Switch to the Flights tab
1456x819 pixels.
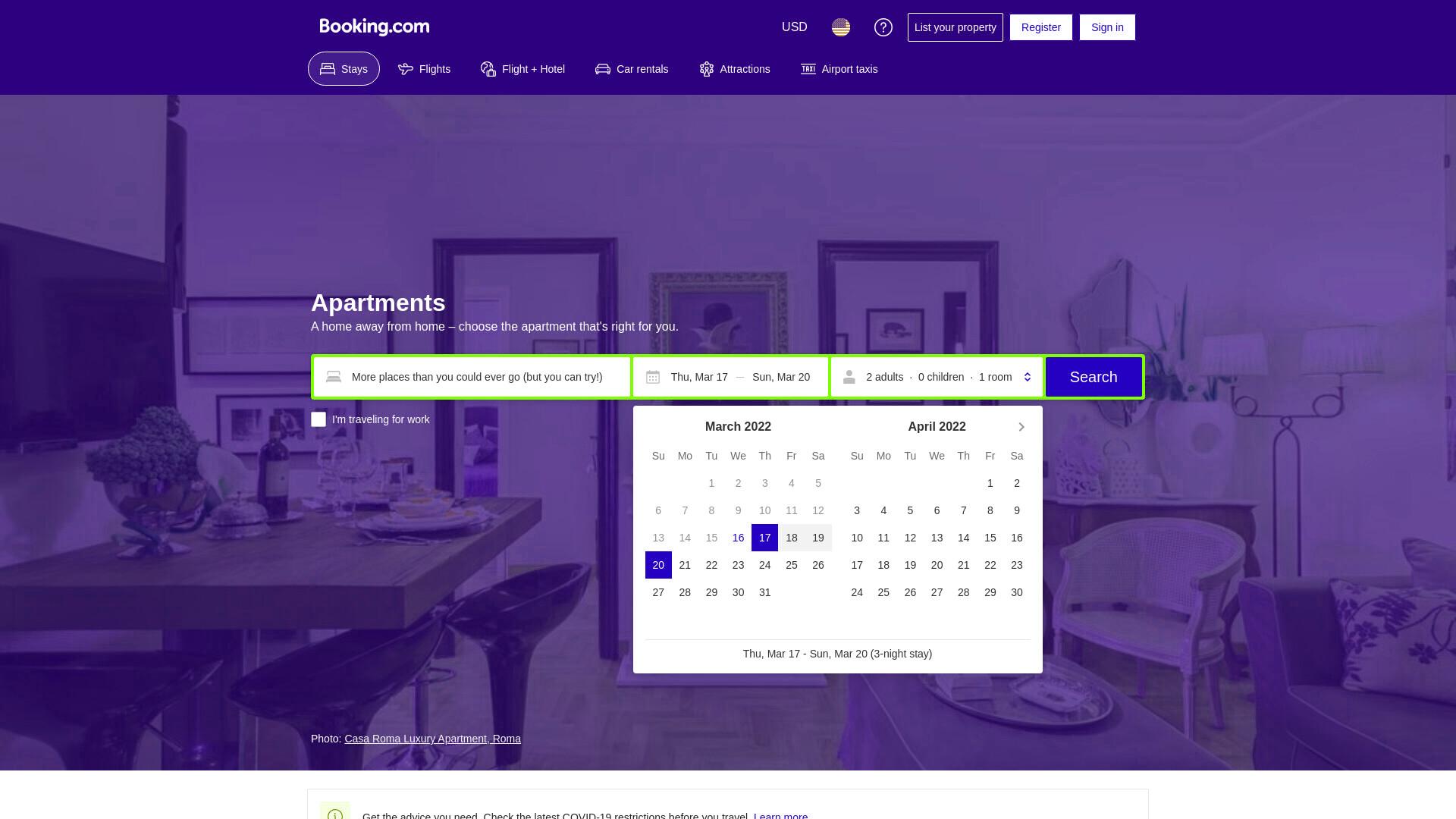click(x=425, y=69)
